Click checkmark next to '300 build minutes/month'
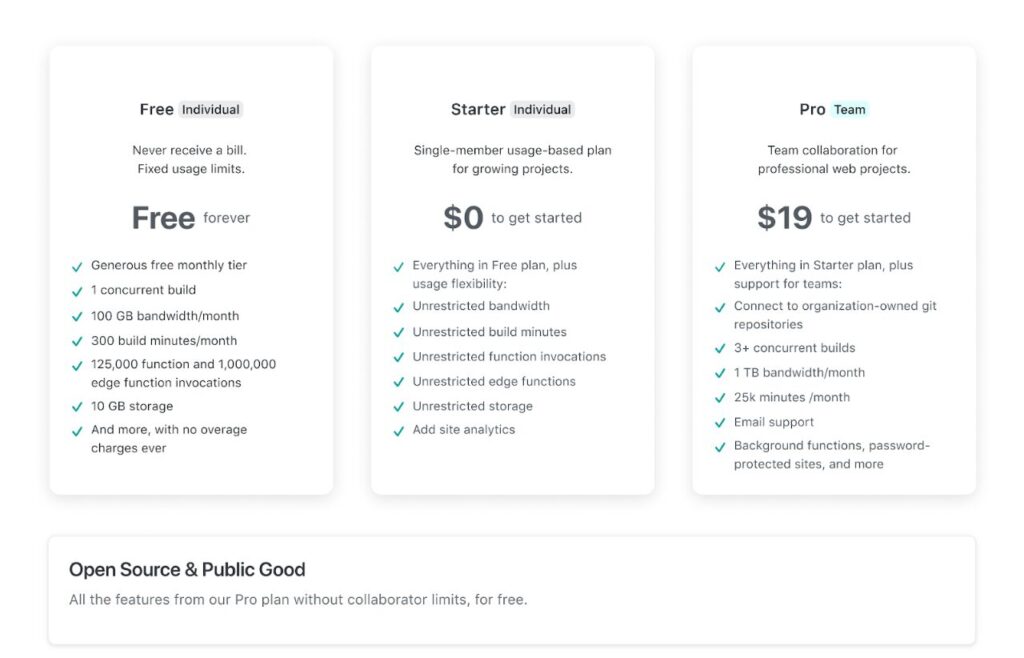The image size is (1024, 658). [77, 341]
